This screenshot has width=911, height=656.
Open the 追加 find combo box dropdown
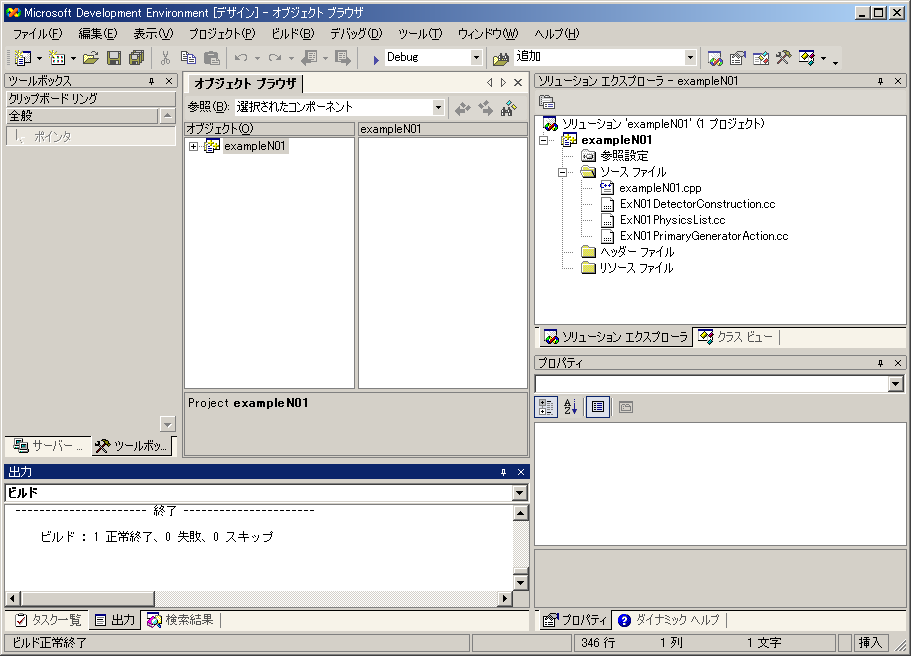(690, 57)
